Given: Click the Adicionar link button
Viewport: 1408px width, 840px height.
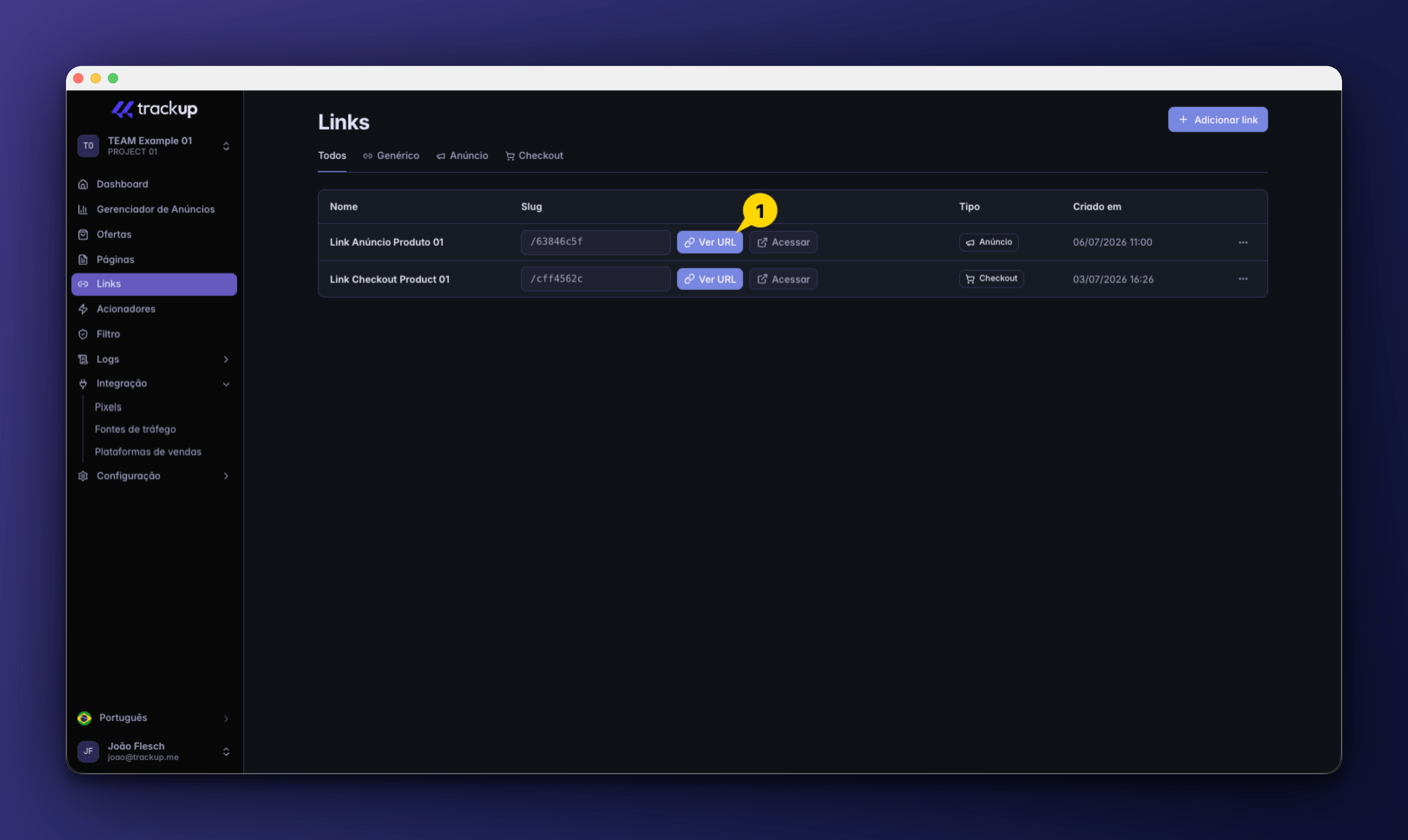Looking at the screenshot, I should [1218, 119].
